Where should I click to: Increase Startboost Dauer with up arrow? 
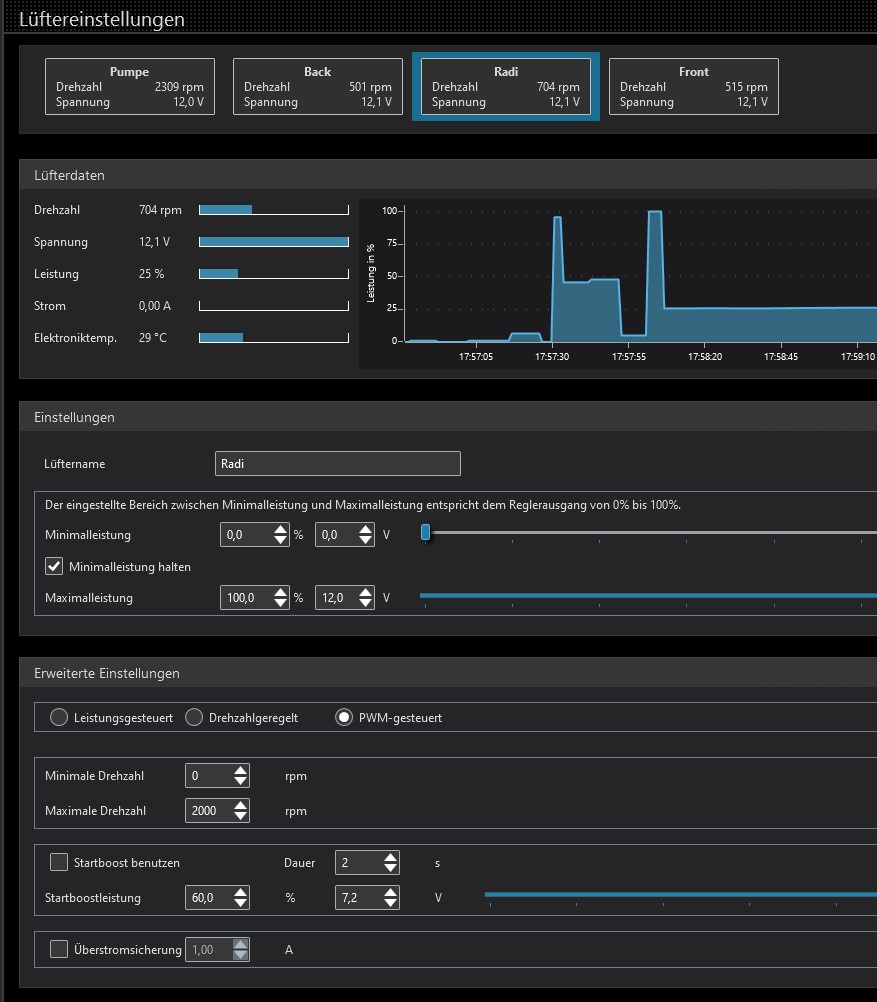click(x=390, y=857)
